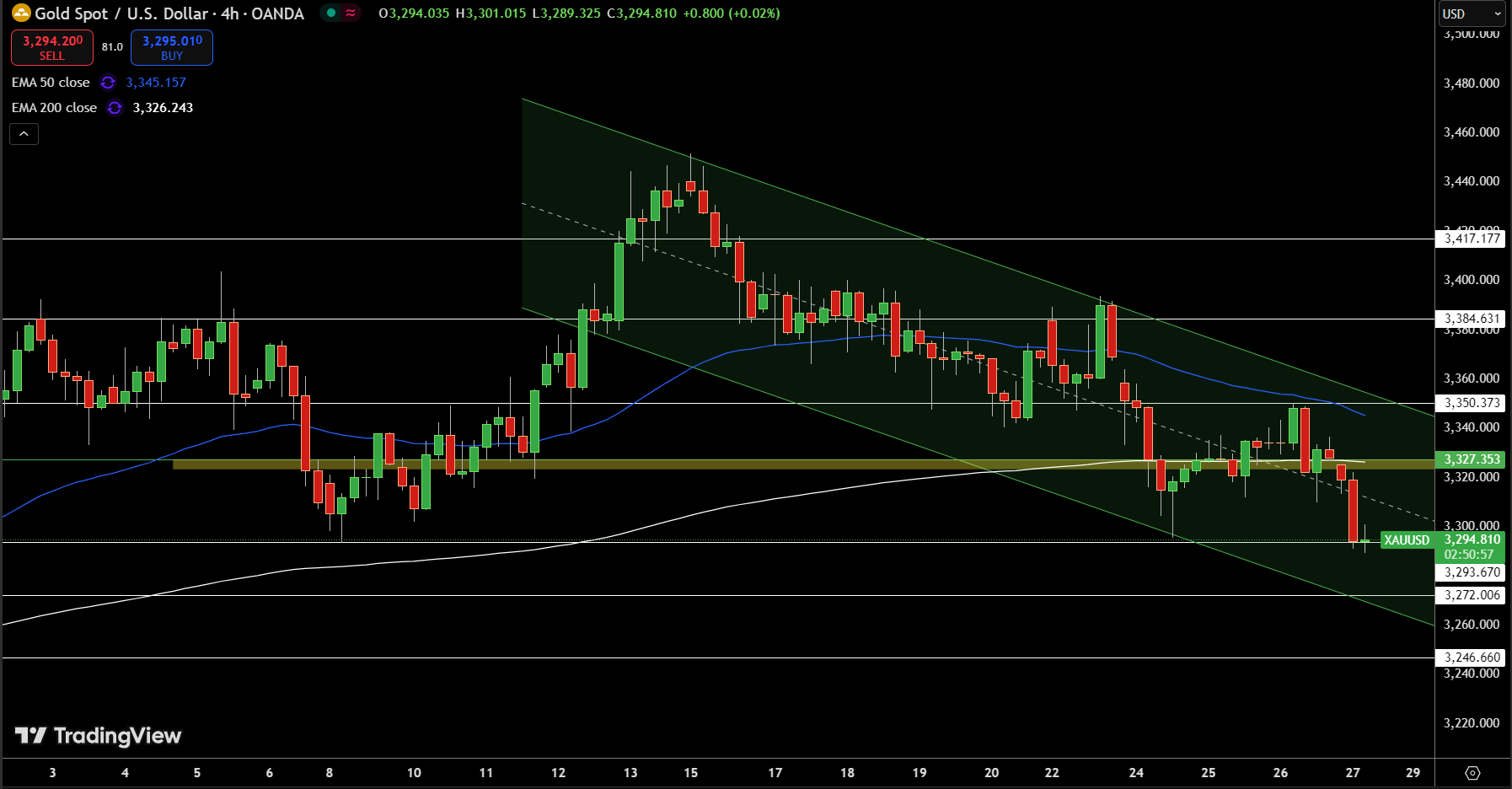Click date 24 on the time axis
The height and width of the screenshot is (789, 1512).
pos(1136,773)
